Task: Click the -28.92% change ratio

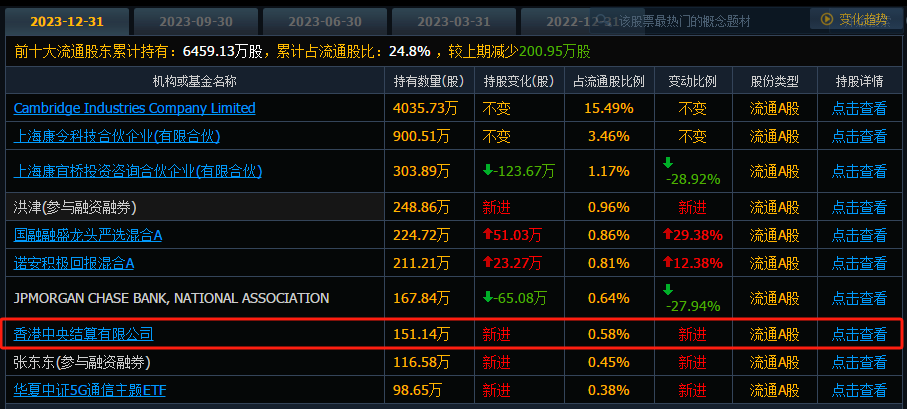Action: (692, 179)
